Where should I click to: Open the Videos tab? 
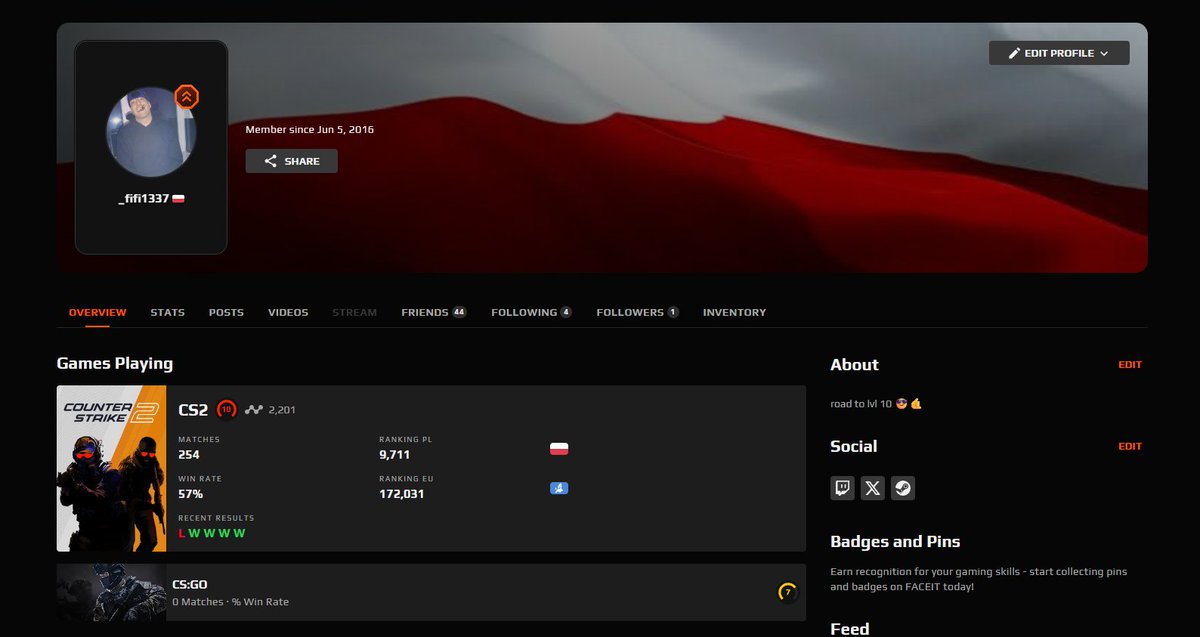tap(288, 312)
